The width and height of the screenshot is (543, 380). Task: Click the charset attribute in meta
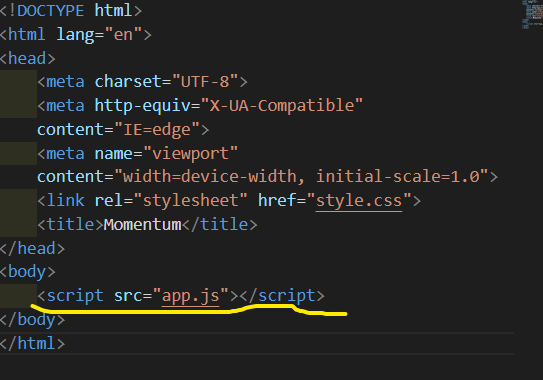pyautogui.click(x=128, y=82)
